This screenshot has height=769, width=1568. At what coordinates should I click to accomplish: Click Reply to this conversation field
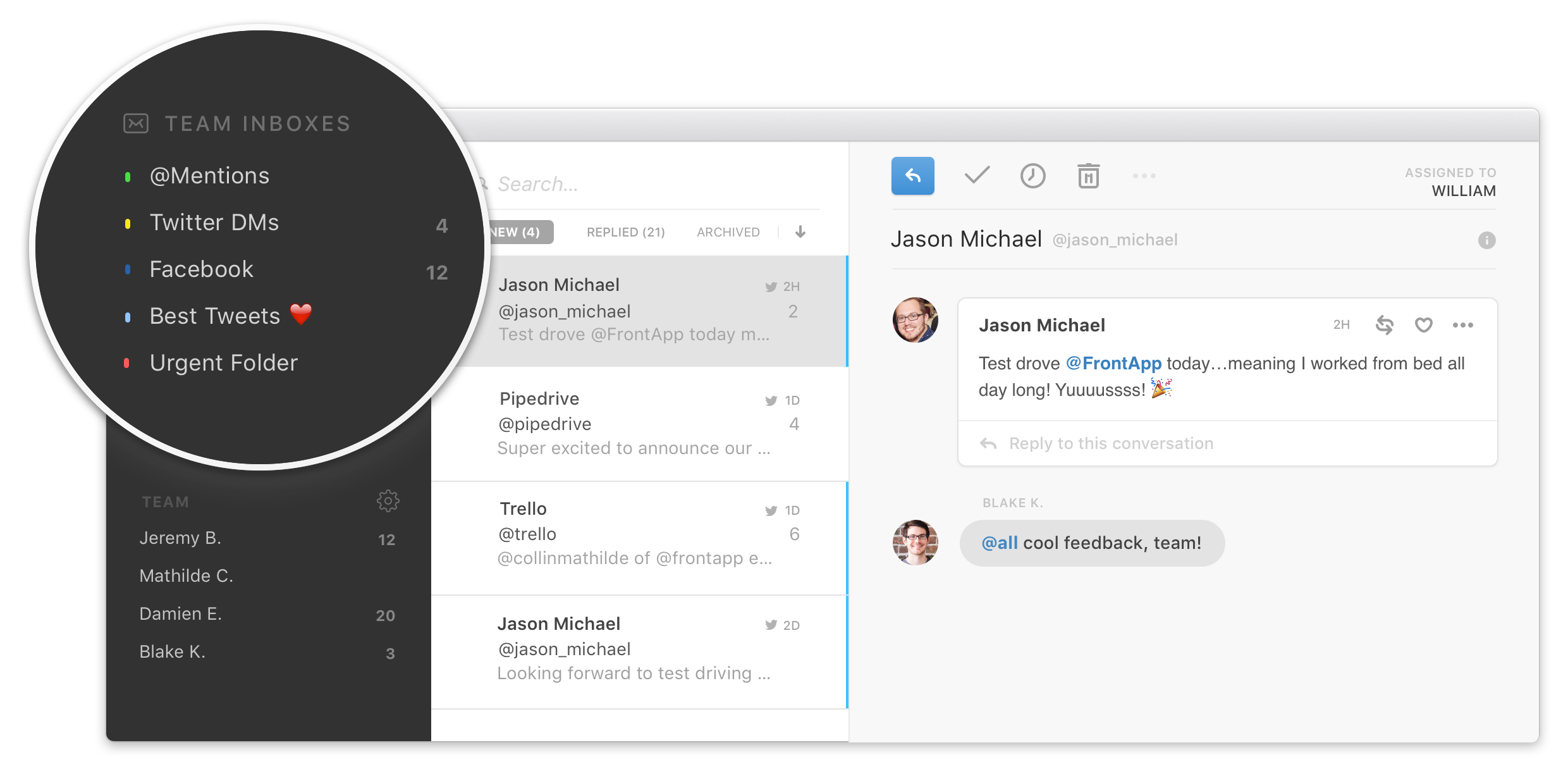click(x=1111, y=443)
